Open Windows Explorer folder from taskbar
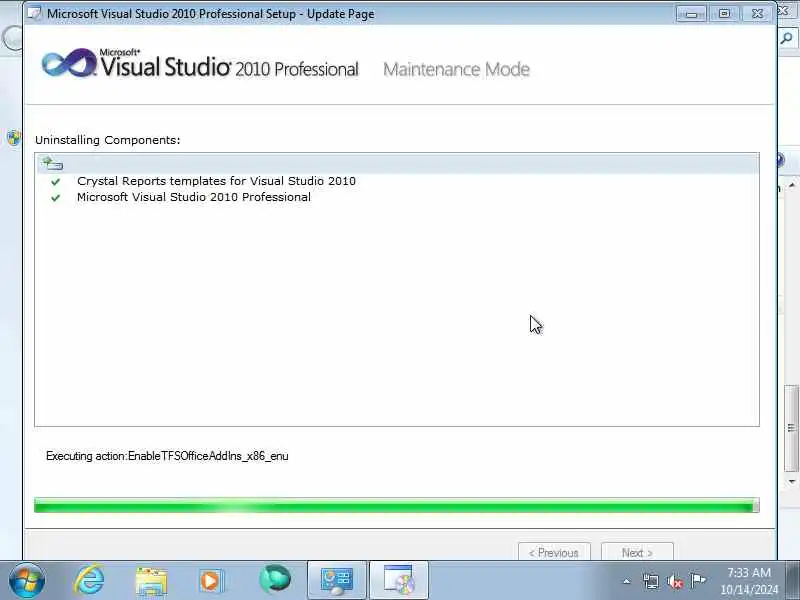This screenshot has width=800, height=600. pos(151,581)
